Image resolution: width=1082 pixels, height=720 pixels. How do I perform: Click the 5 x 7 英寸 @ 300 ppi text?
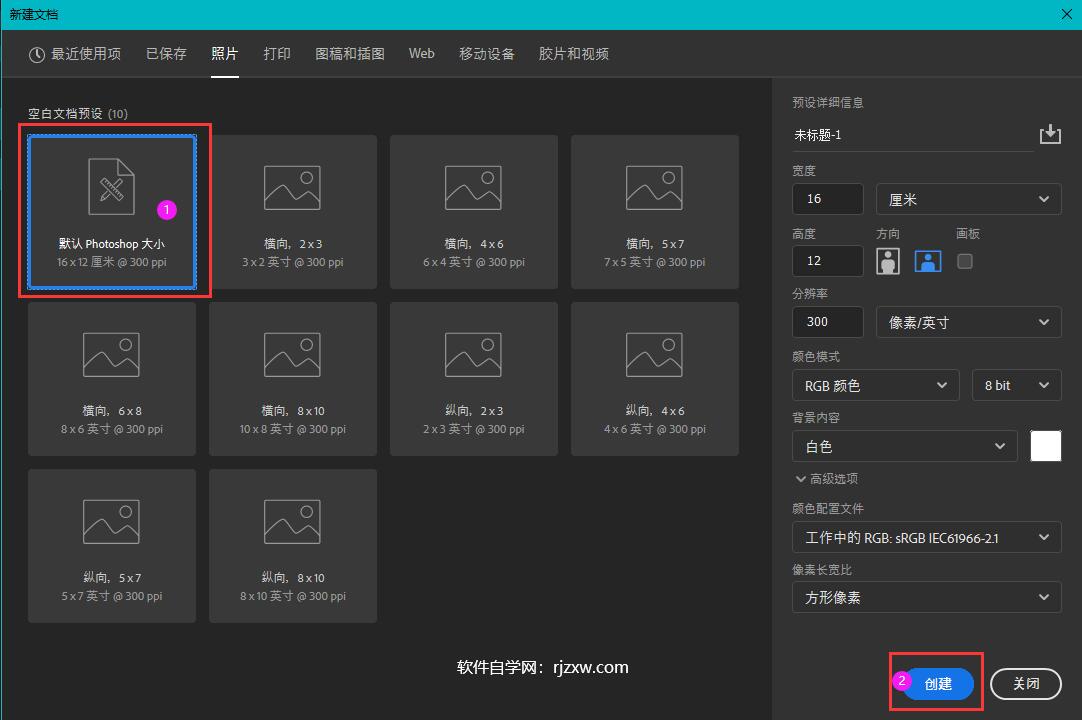pos(112,596)
